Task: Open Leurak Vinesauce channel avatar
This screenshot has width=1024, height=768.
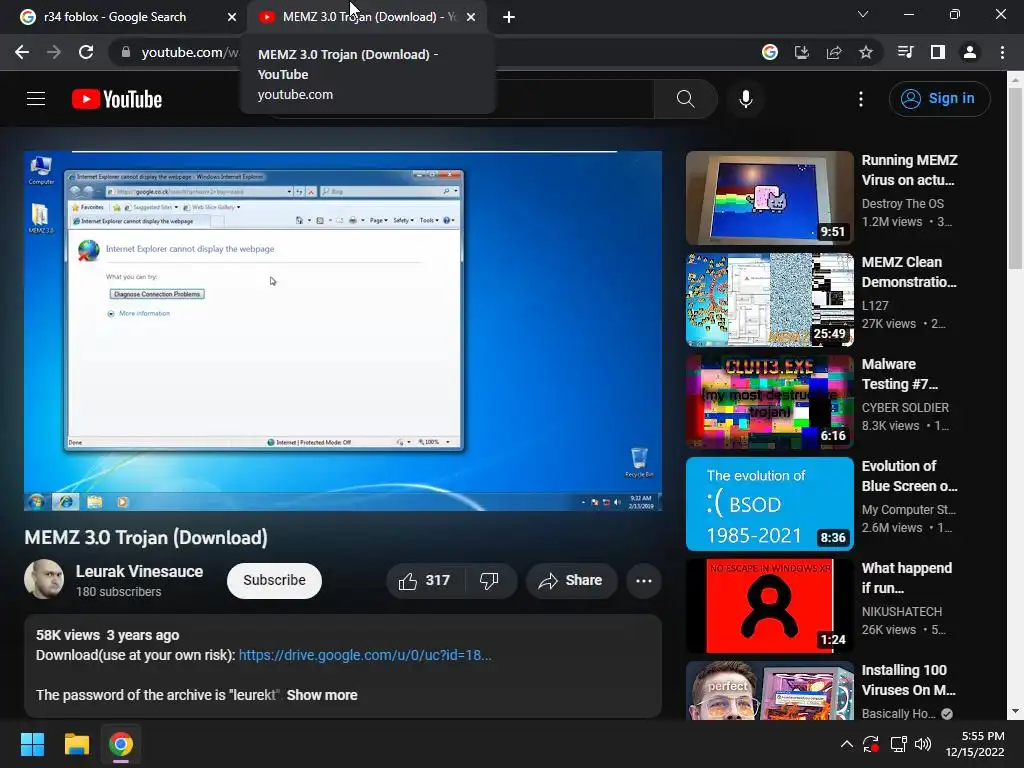Action: coord(44,579)
